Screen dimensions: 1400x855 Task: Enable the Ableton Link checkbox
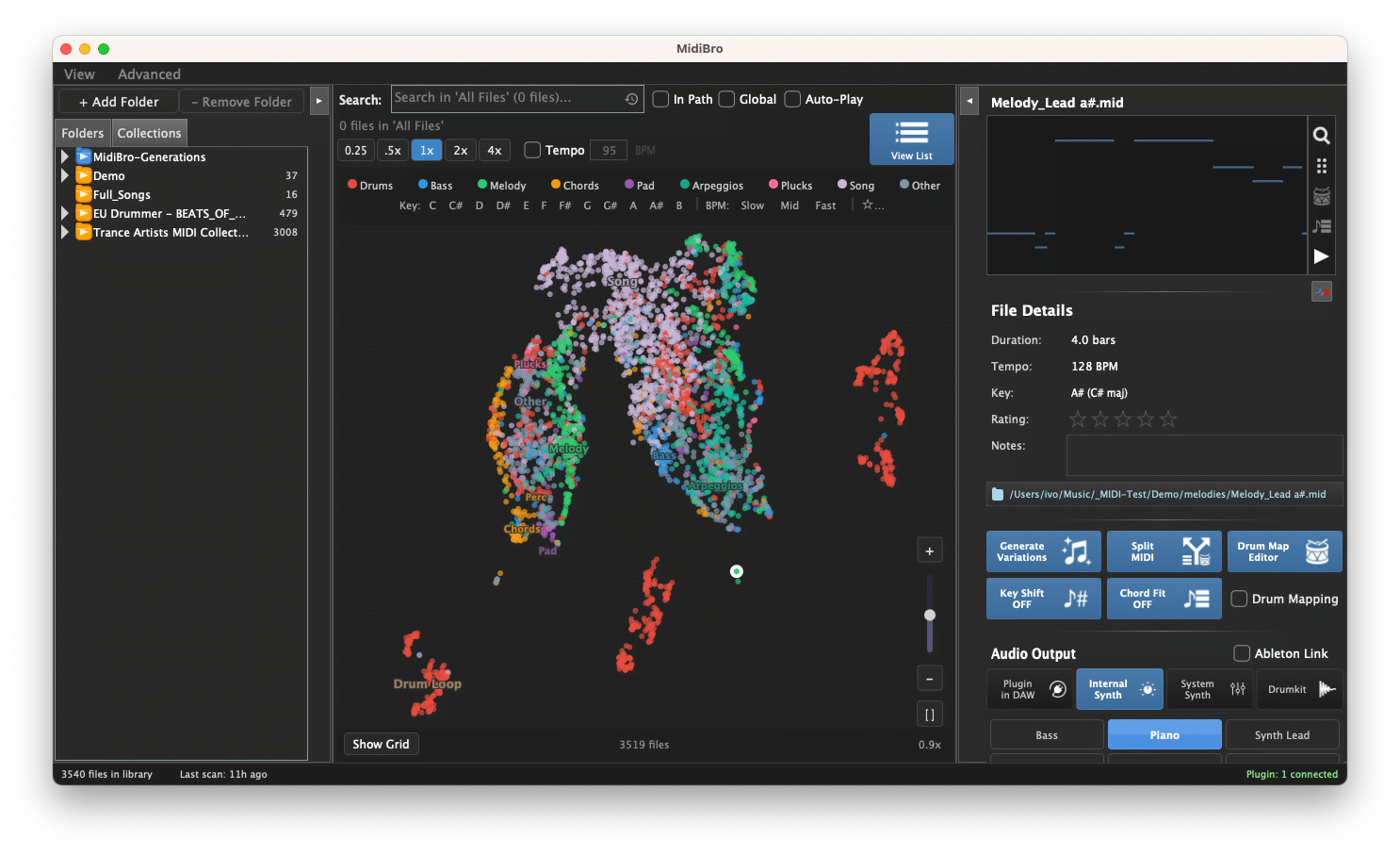click(x=1243, y=653)
